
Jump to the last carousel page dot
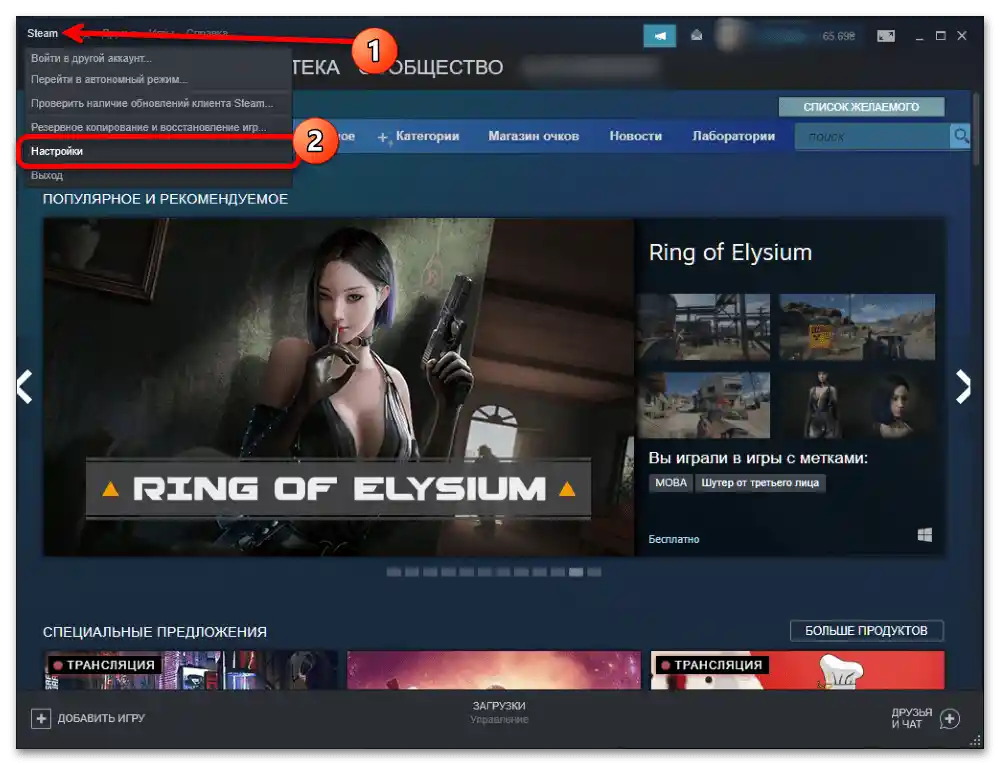tap(594, 572)
